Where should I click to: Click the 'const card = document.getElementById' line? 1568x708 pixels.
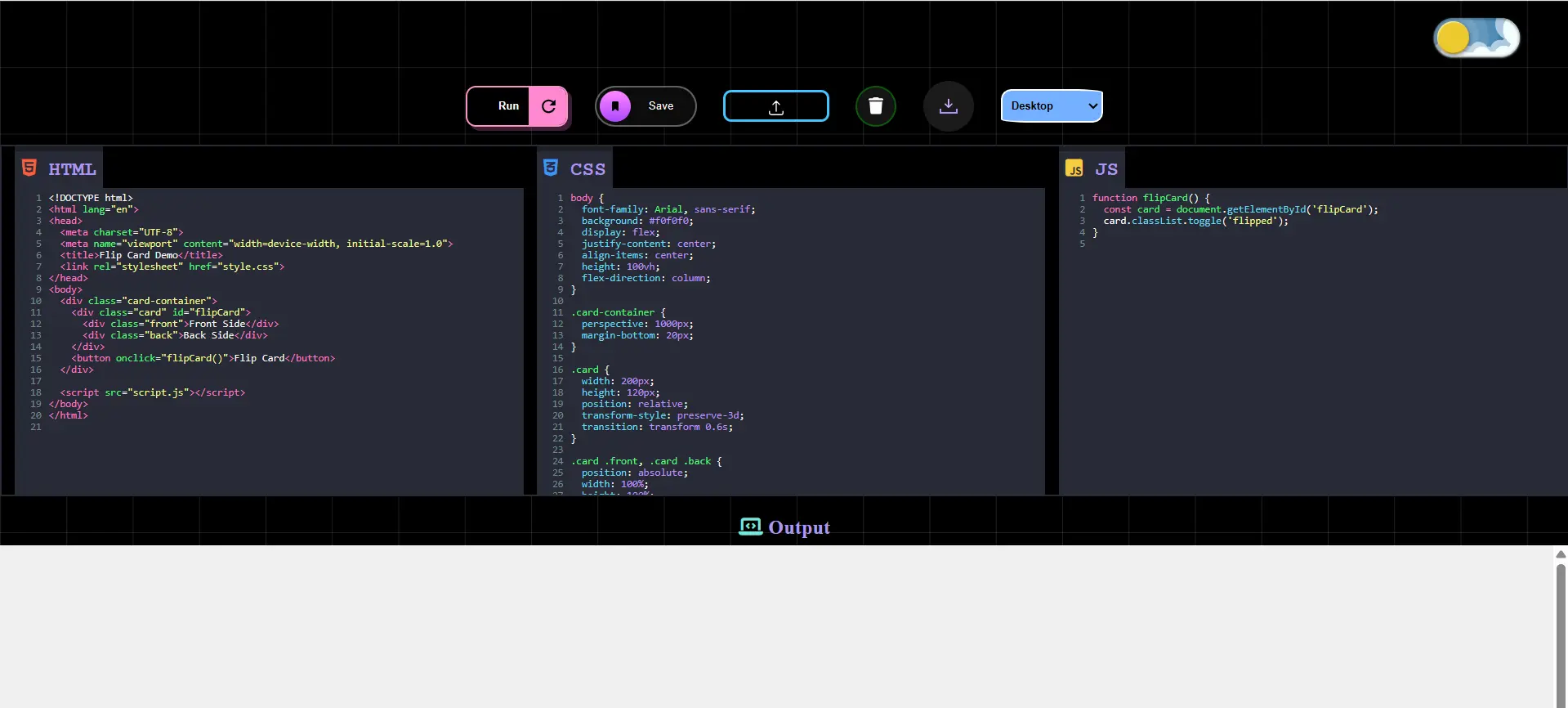(x=1241, y=209)
